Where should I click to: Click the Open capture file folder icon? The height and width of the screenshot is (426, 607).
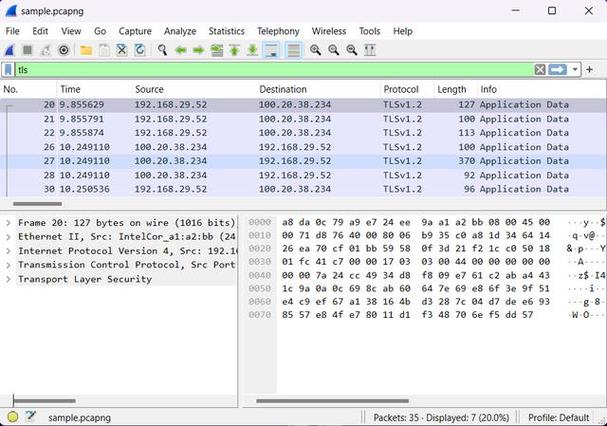(86, 50)
